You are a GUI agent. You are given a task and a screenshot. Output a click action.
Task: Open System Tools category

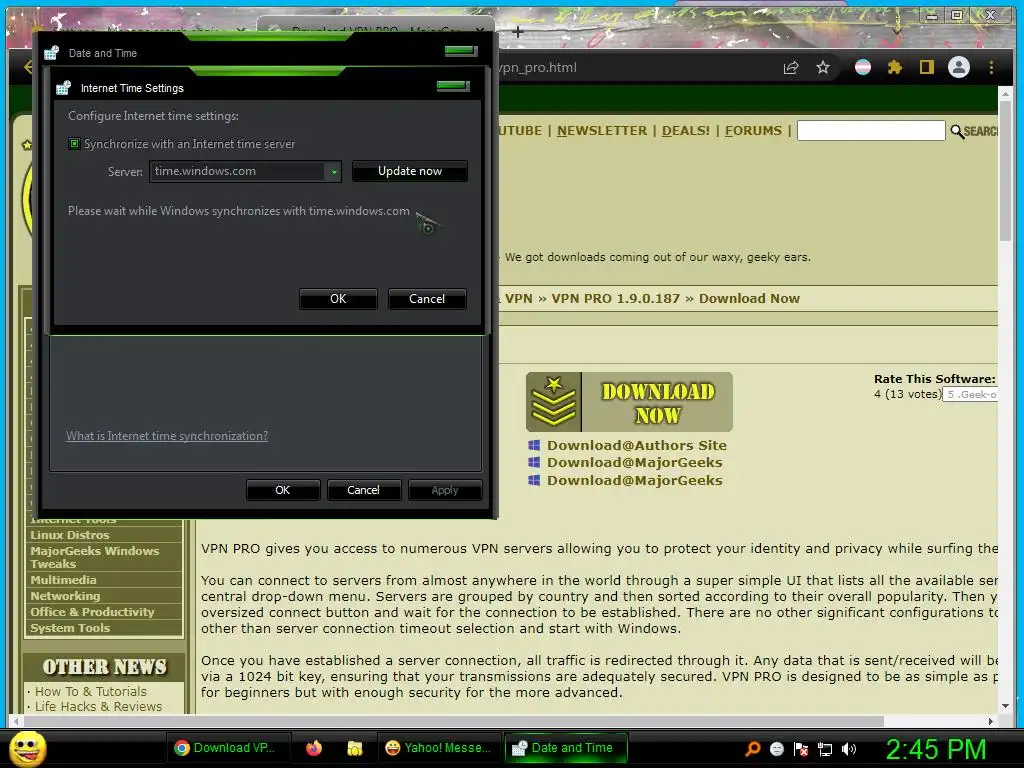pyautogui.click(x=70, y=628)
